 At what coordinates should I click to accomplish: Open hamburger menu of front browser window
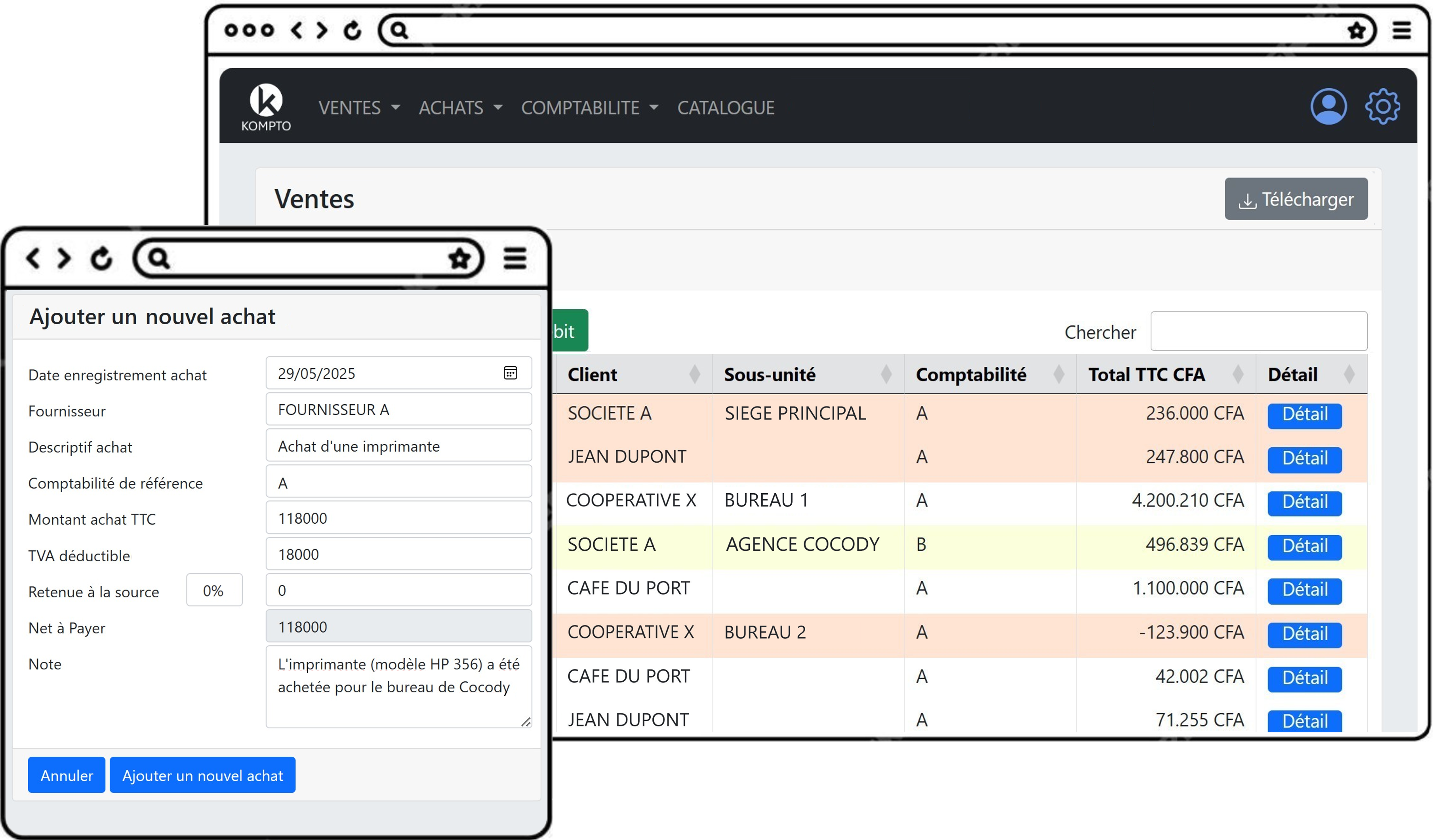pyautogui.click(x=515, y=258)
